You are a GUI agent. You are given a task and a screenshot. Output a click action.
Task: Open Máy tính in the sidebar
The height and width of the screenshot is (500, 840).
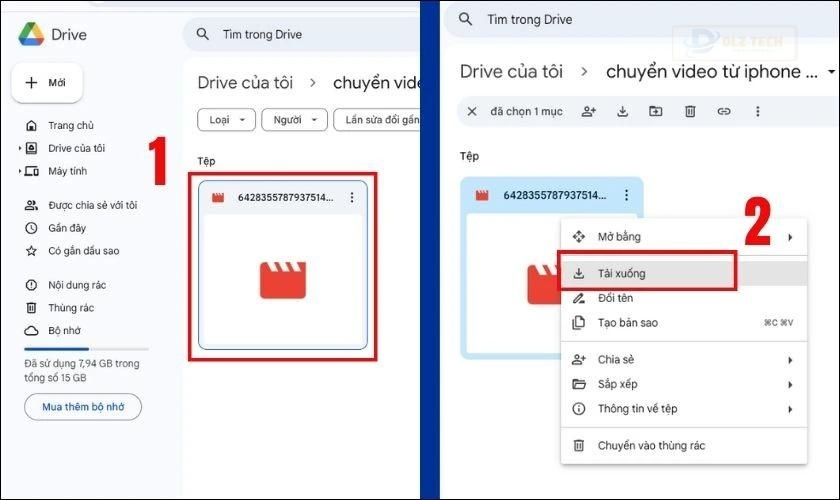(68, 171)
